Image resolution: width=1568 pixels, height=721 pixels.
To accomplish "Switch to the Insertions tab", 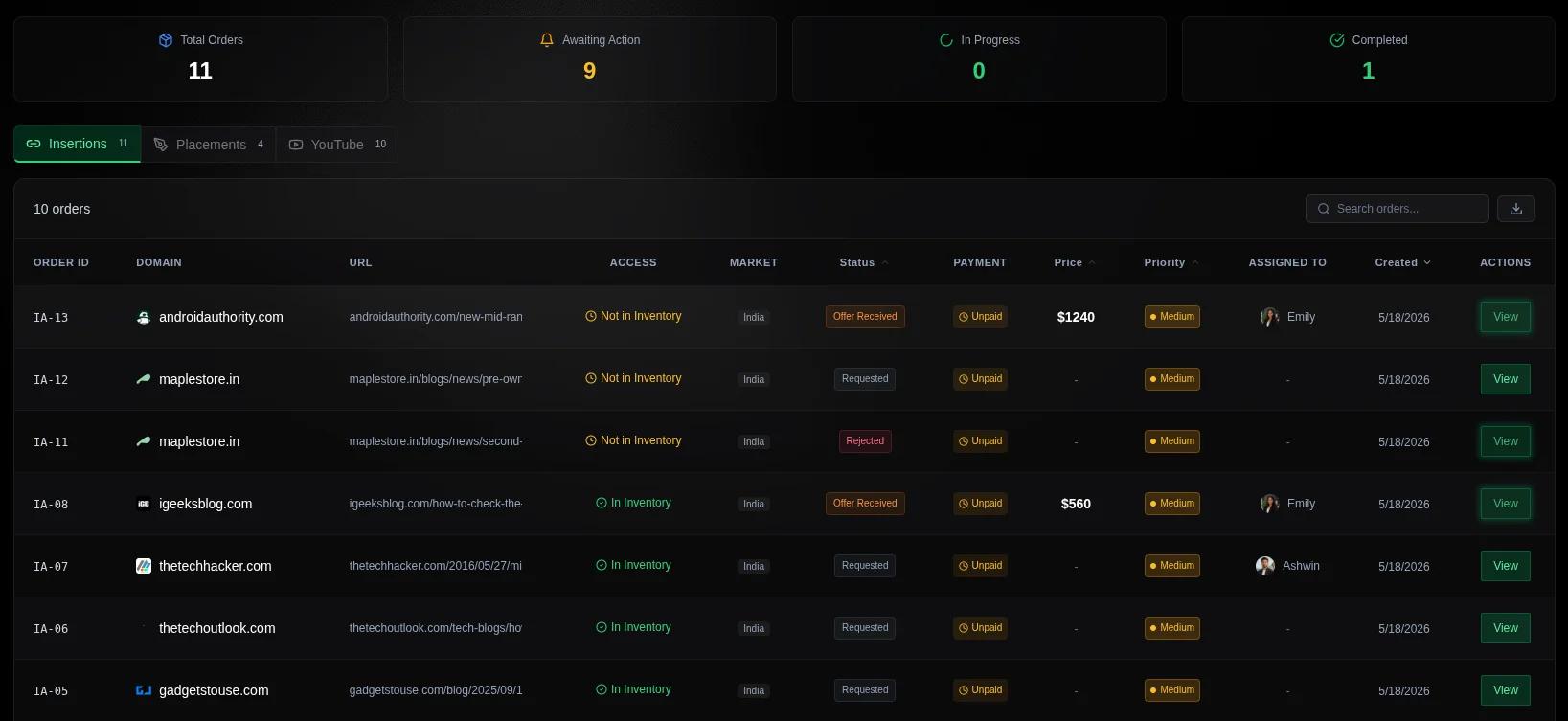I will coord(78,144).
